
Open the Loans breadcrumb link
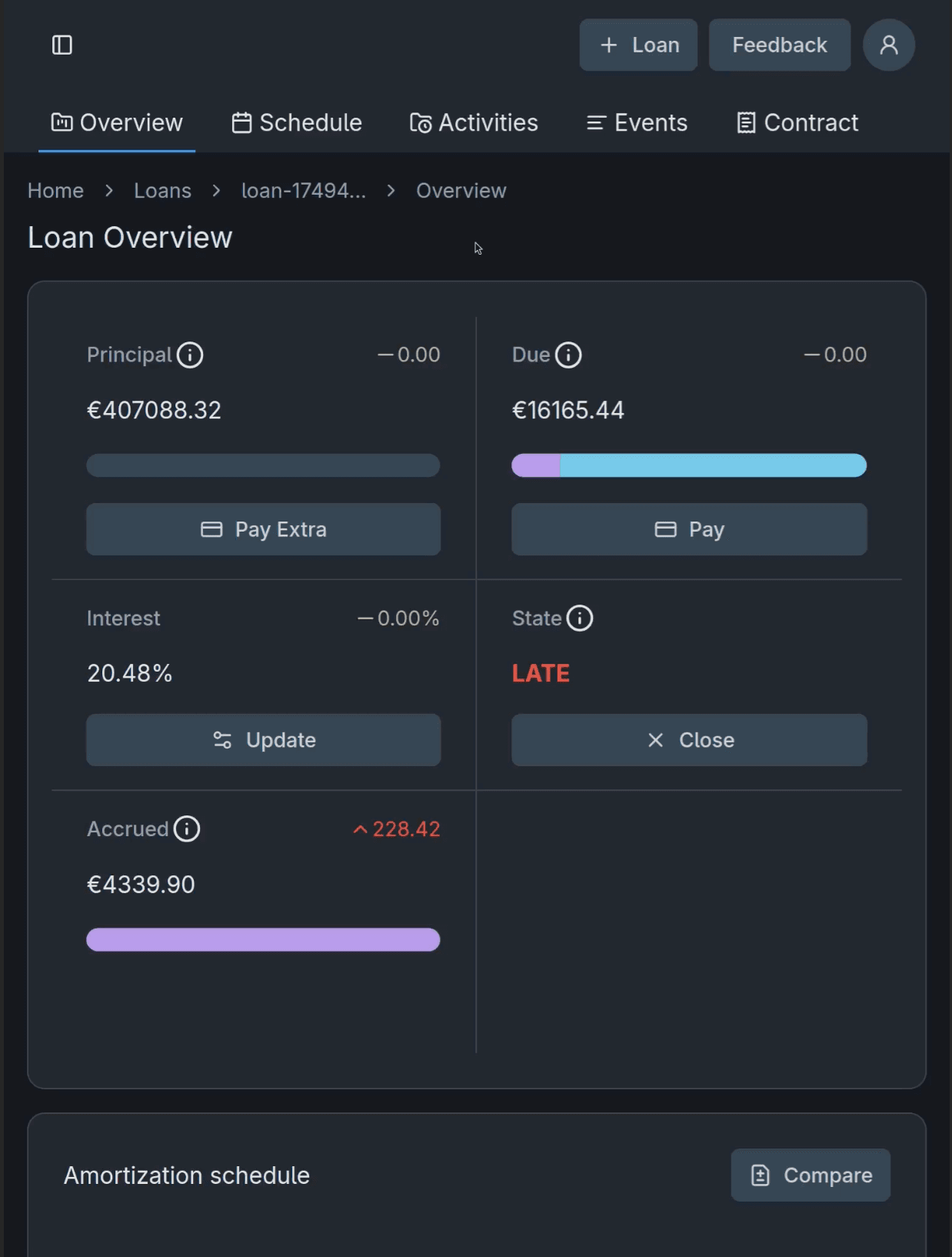tap(162, 190)
